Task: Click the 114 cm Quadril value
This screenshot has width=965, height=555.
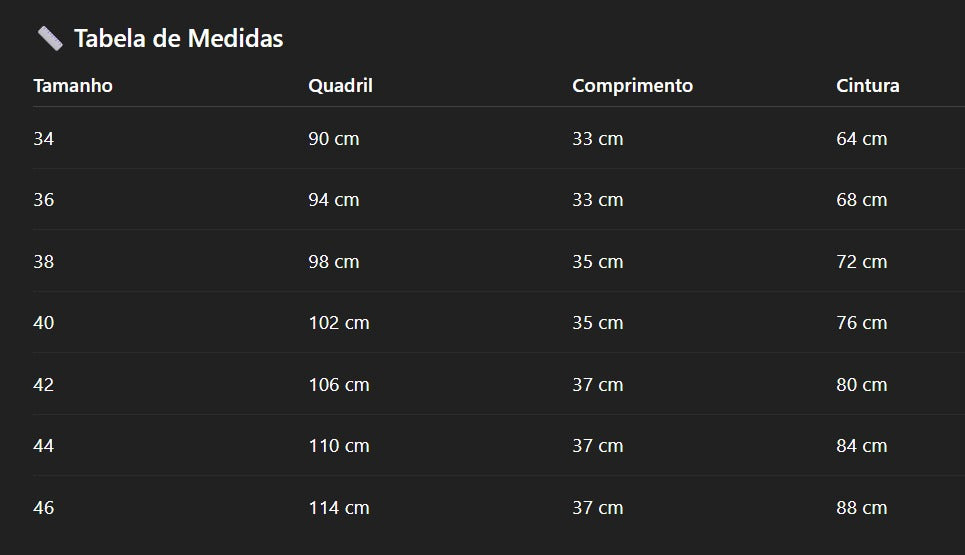Action: click(x=338, y=508)
